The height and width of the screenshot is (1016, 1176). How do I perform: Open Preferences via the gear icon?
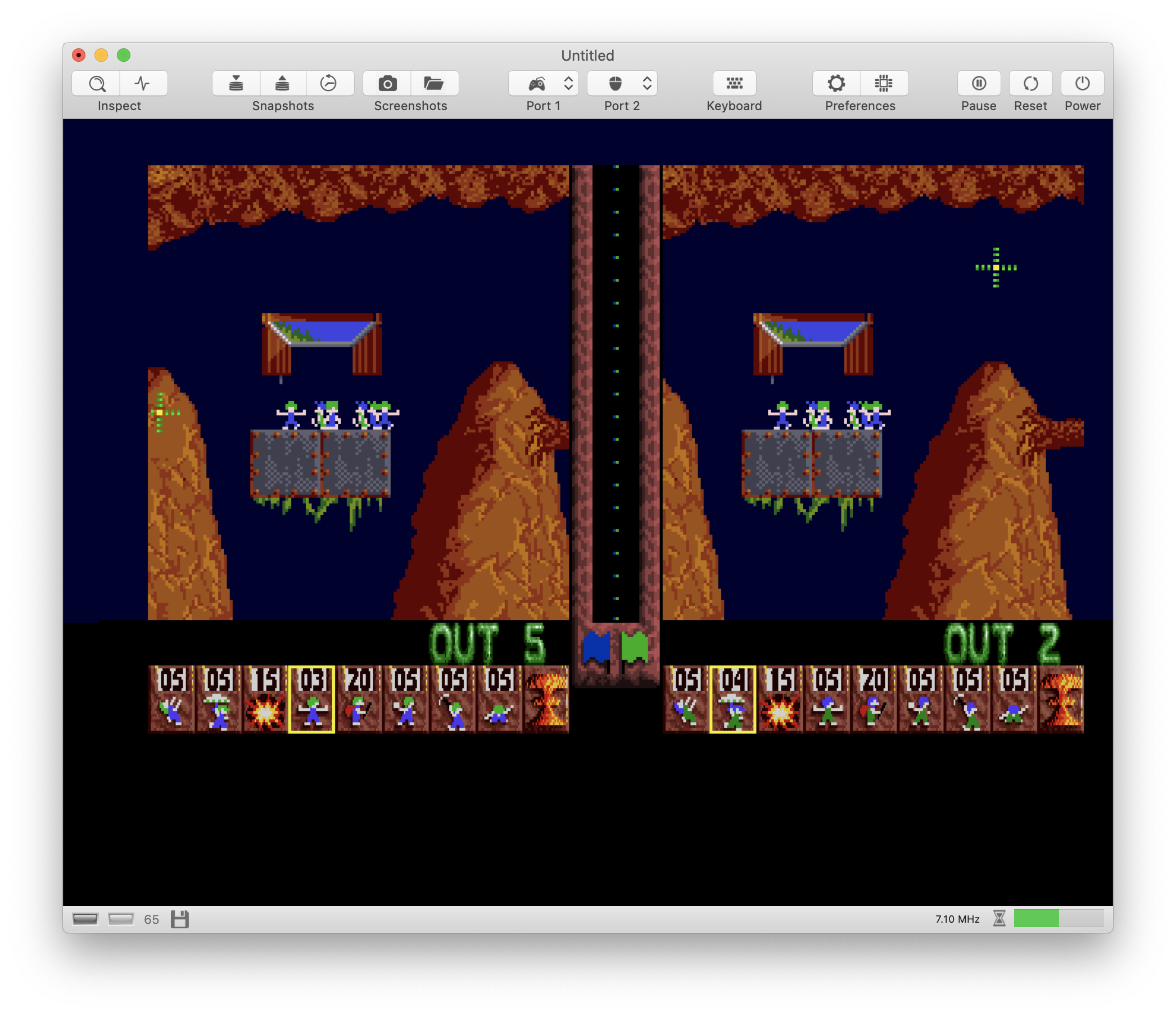(x=836, y=83)
